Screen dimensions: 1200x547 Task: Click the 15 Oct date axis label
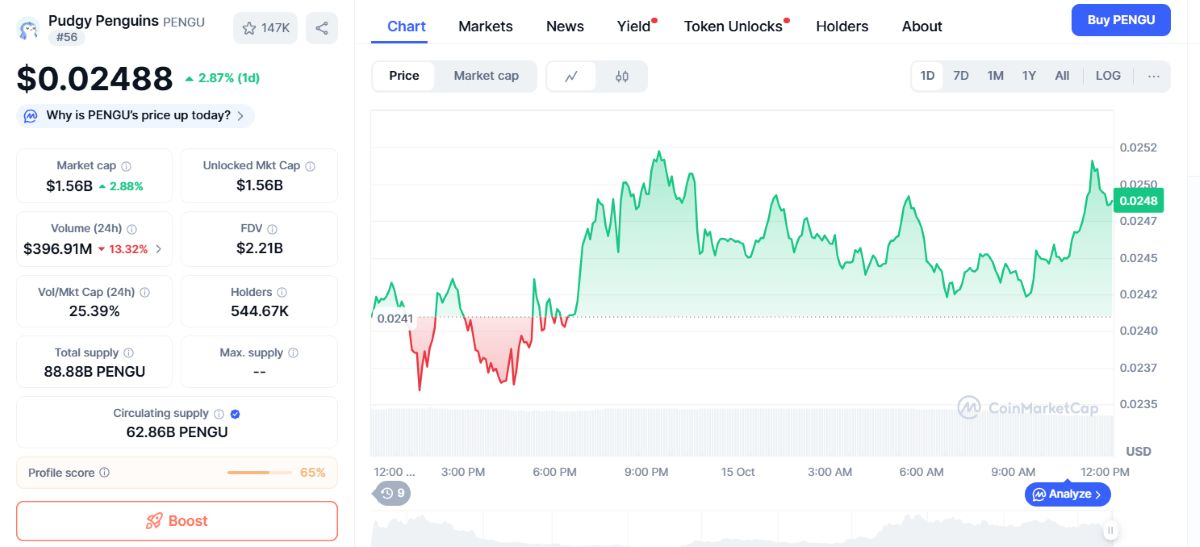(738, 472)
